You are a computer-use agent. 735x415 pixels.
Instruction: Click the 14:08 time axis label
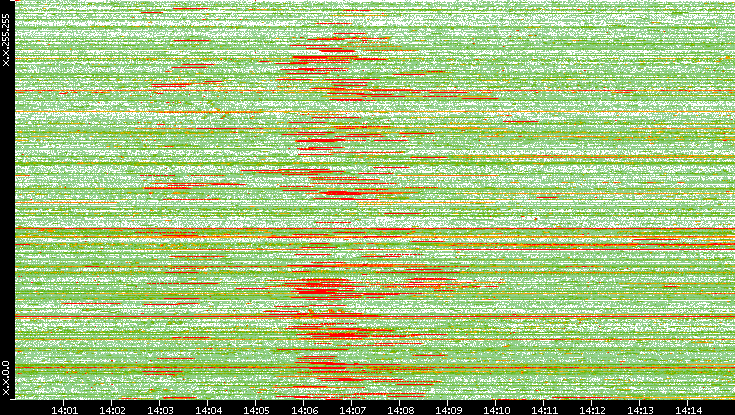point(400,410)
